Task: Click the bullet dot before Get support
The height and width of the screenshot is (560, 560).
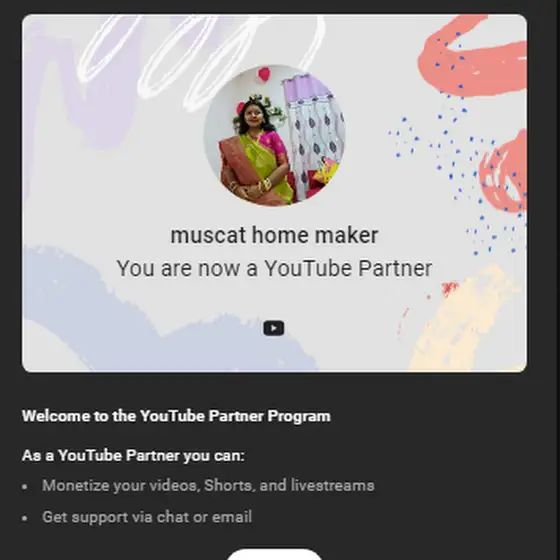Action: (24, 518)
